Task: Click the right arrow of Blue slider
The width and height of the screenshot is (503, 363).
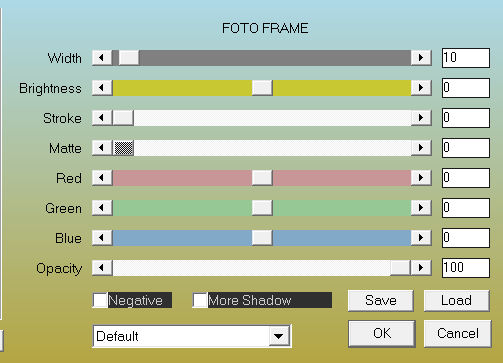Action: [x=421, y=238]
